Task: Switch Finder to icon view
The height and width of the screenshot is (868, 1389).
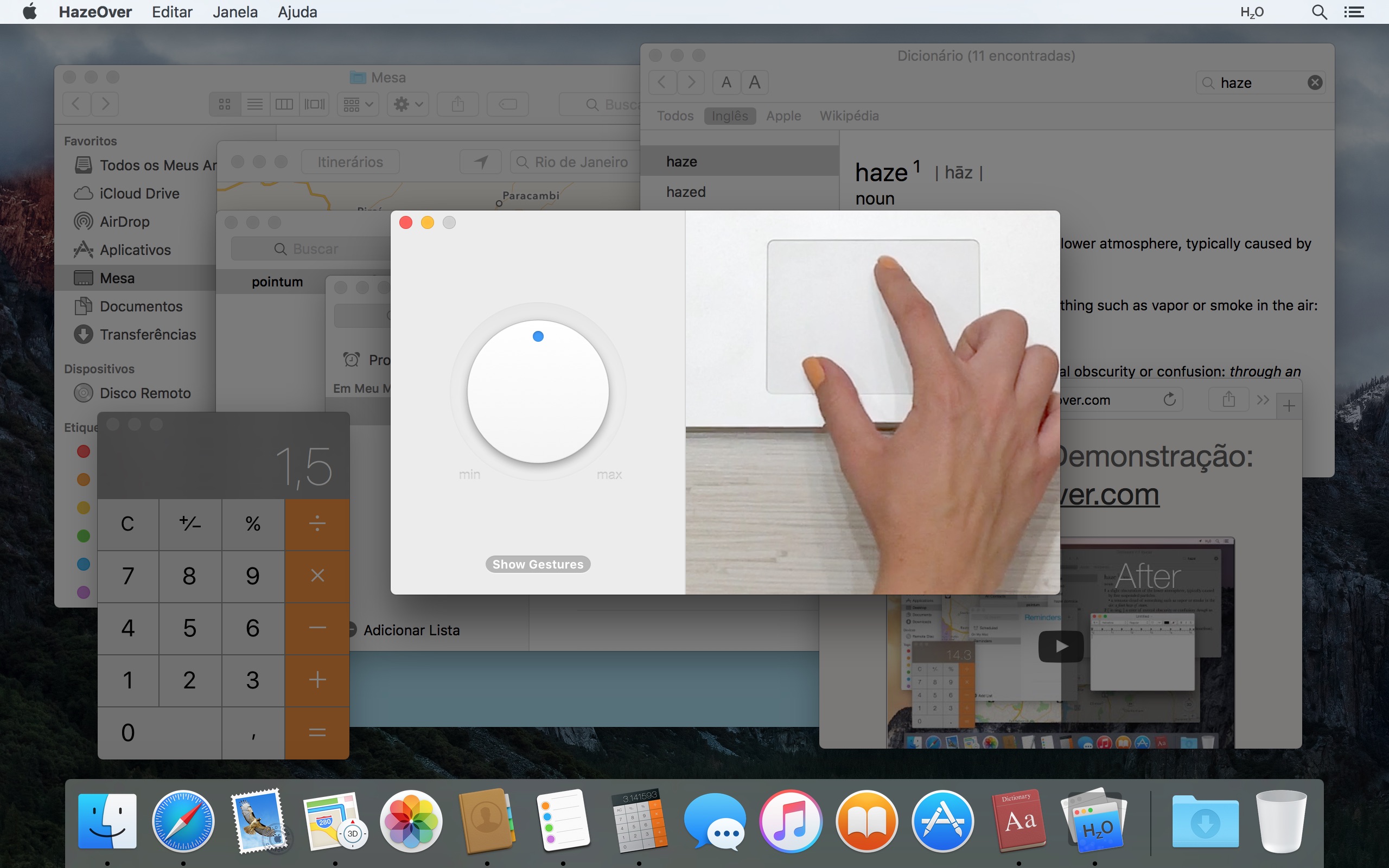Action: click(225, 104)
